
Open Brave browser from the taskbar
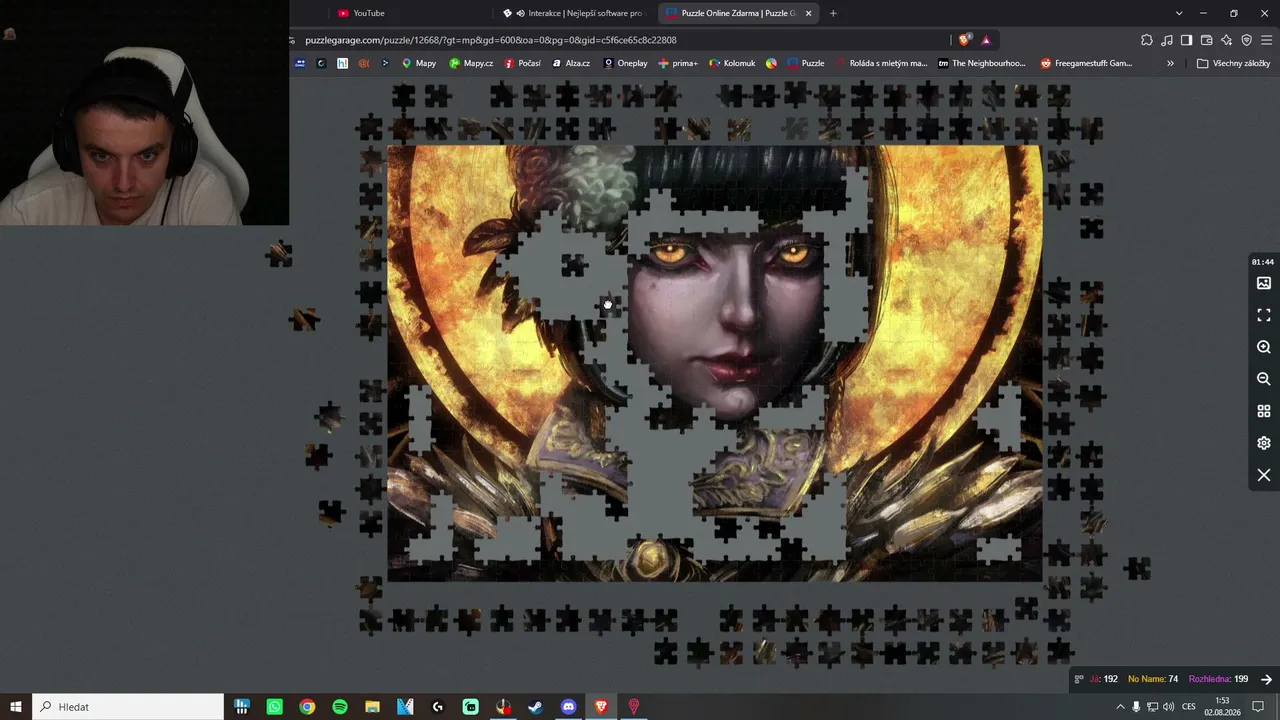pyautogui.click(x=601, y=707)
